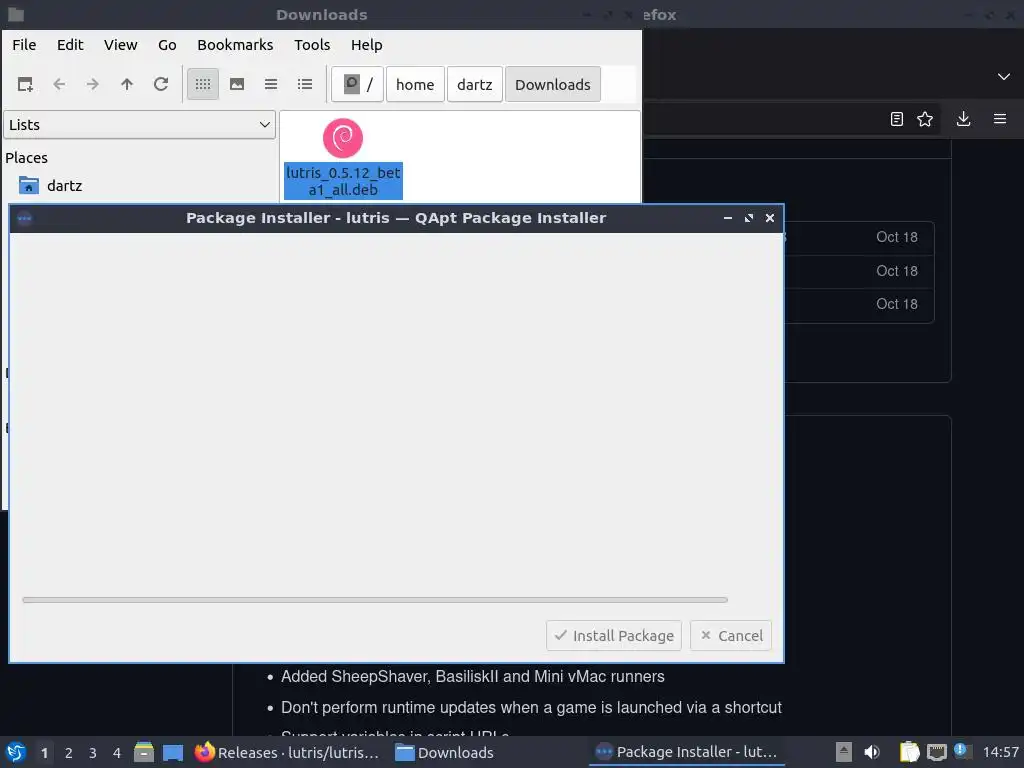Switch to Package Installer taskbar entry
This screenshot has width=1024, height=768.
point(687,752)
